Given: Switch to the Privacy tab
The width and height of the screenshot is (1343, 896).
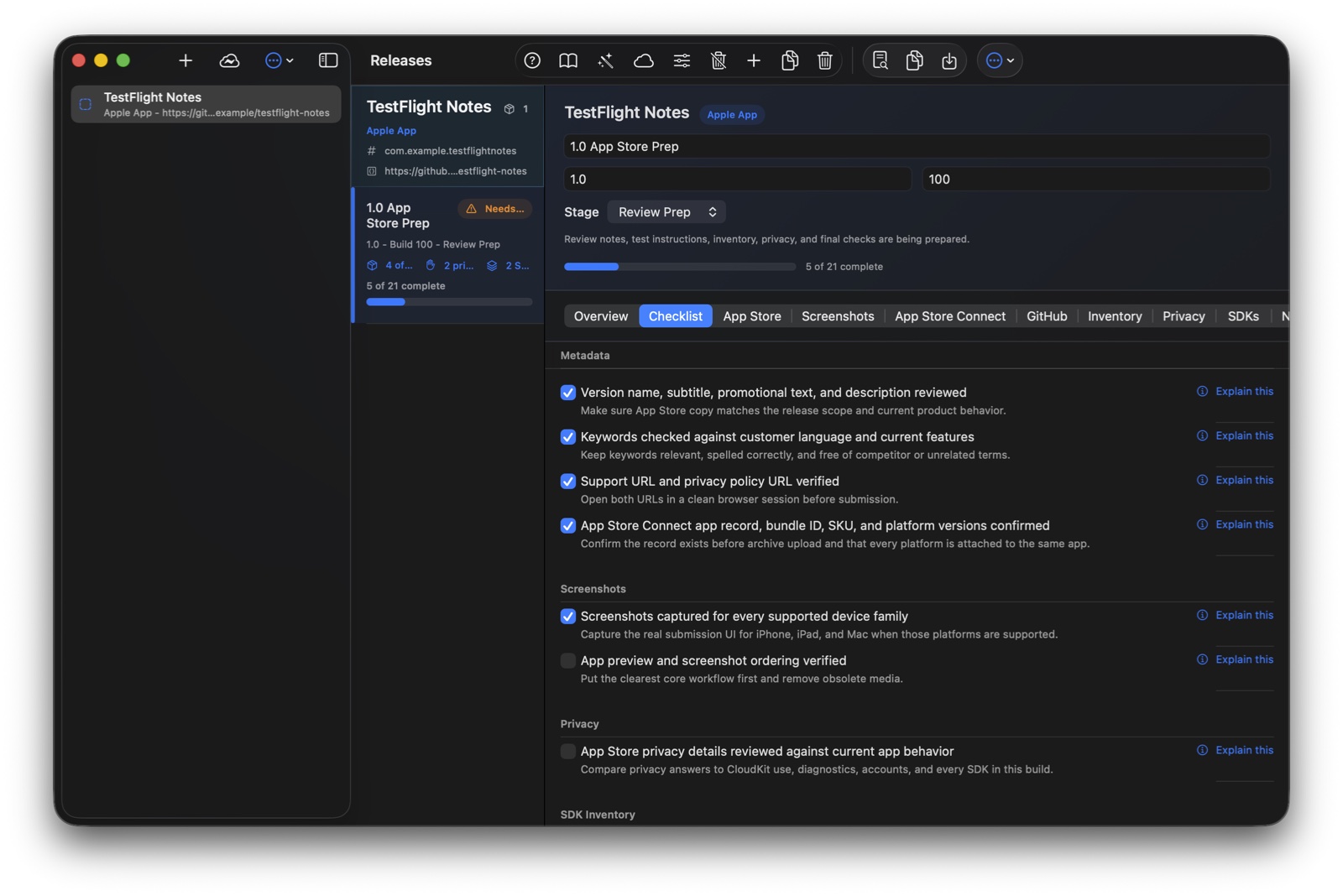Looking at the screenshot, I should click(x=1184, y=316).
